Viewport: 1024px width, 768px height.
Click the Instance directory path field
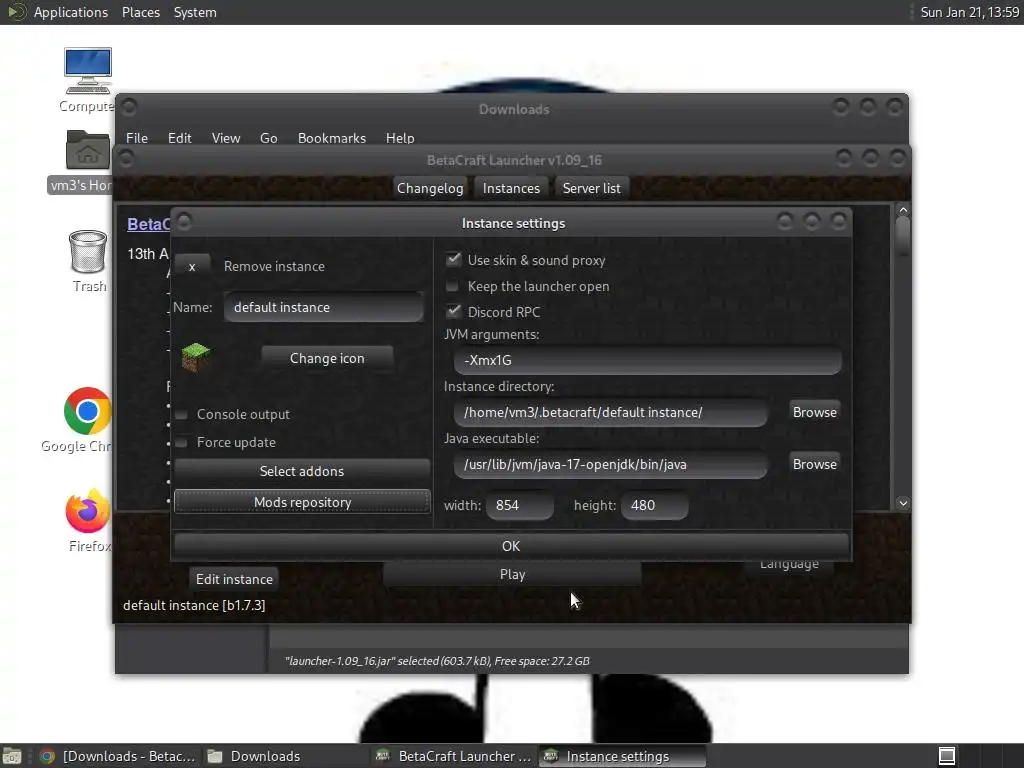pyautogui.click(x=611, y=412)
